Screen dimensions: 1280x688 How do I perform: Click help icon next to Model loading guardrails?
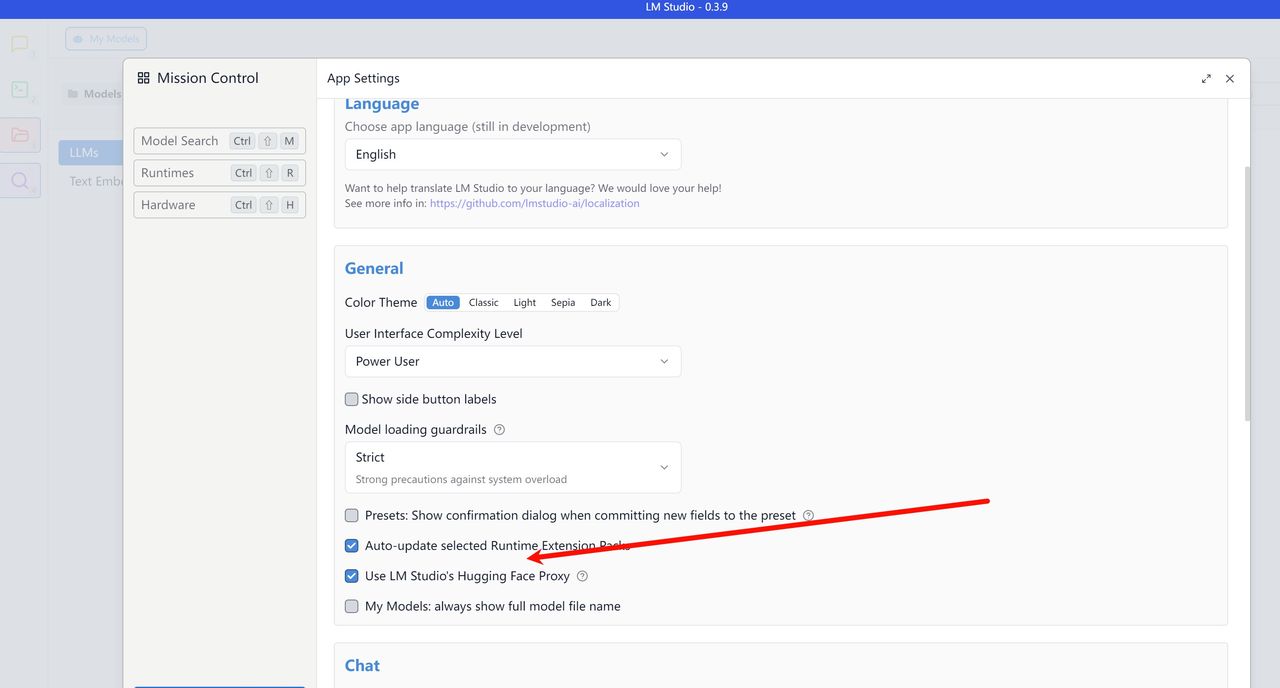[499, 430]
